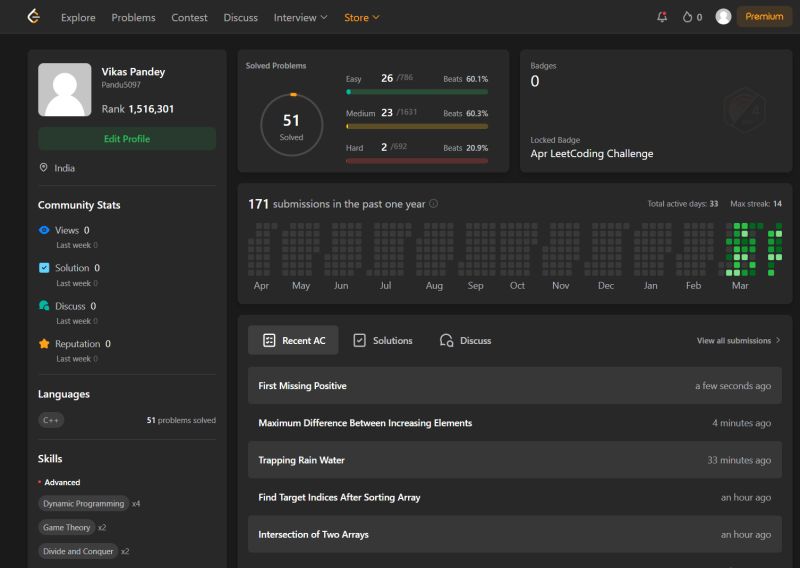Click the Medium progress bar
Screen dimensions: 800x568
click(x=417, y=126)
